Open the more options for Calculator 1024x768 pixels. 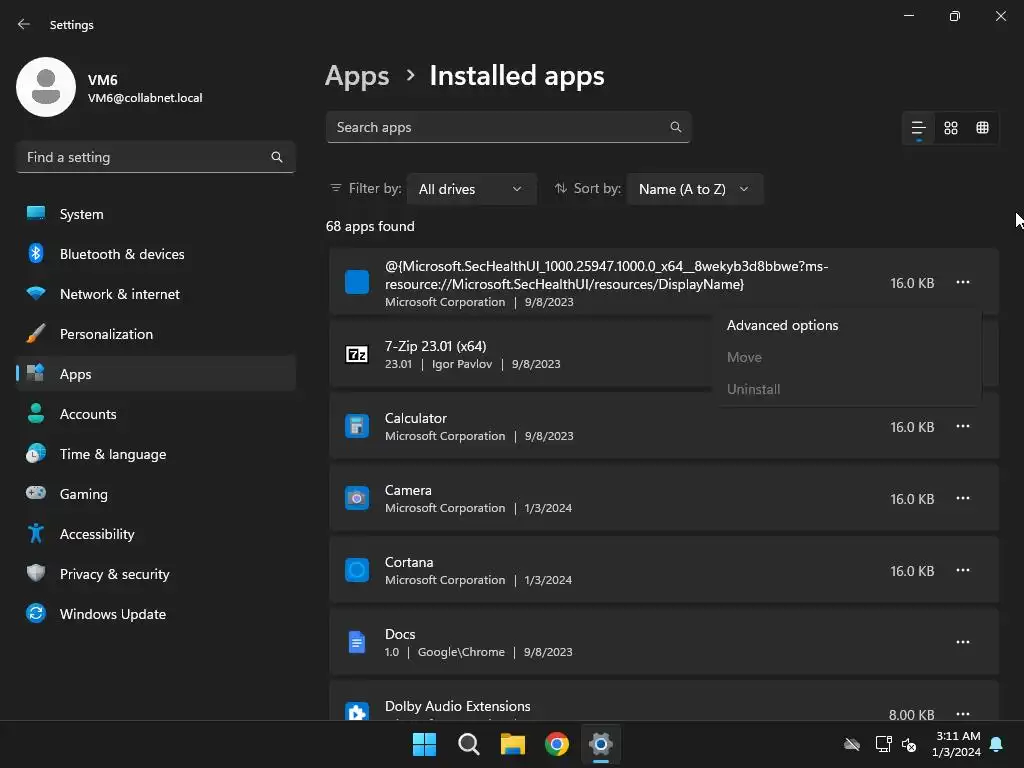[x=963, y=427]
